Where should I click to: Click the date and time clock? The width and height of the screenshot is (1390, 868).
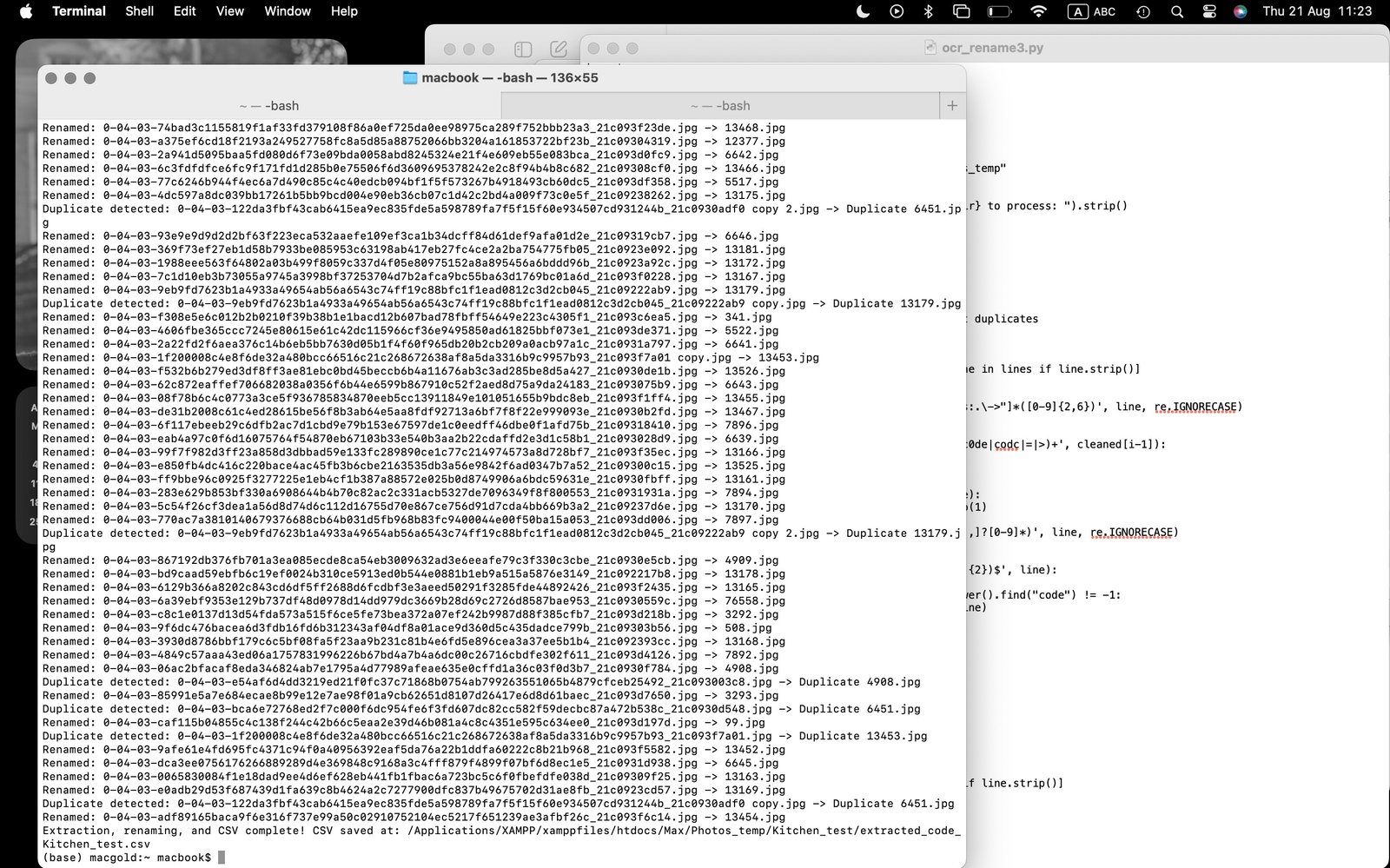[1316, 11]
